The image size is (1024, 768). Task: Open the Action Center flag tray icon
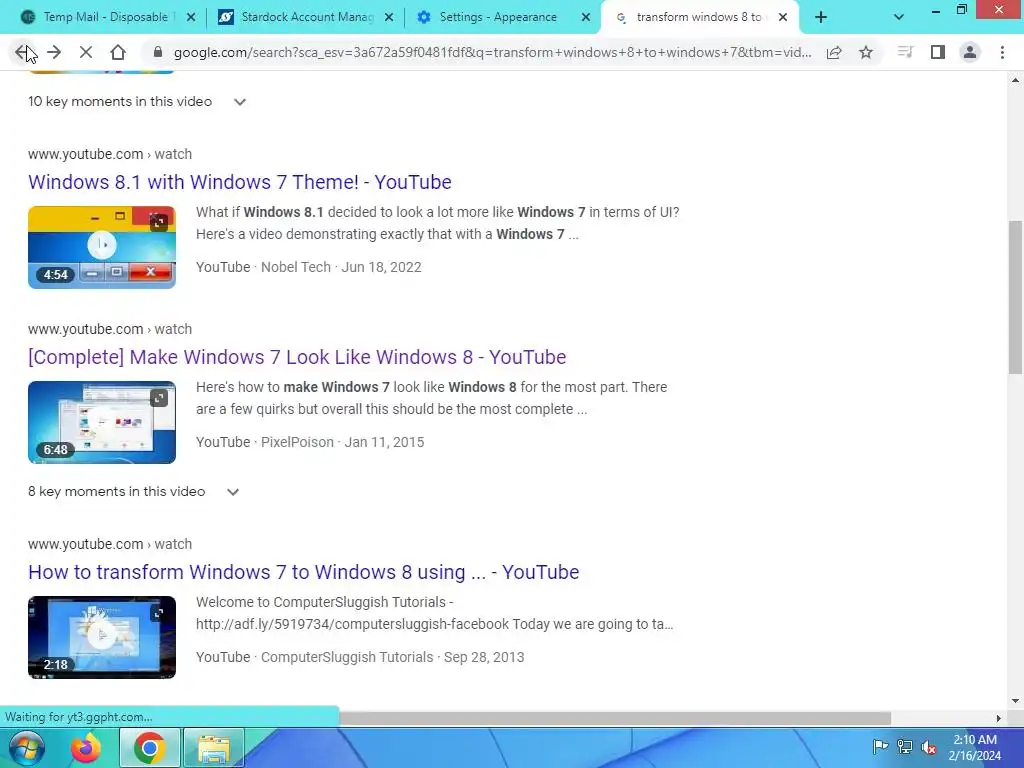click(x=880, y=747)
